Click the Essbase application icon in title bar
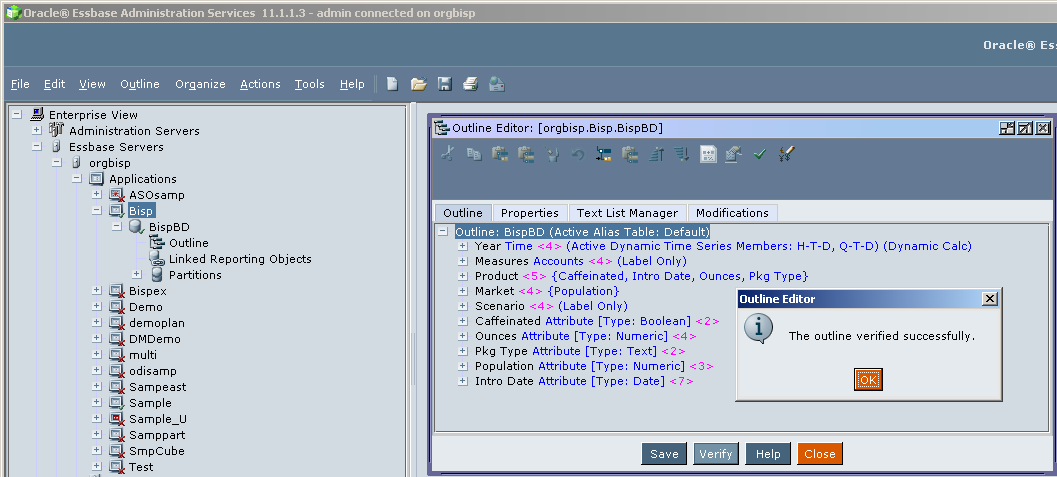Image resolution: width=1057 pixels, height=477 pixels. point(12,12)
